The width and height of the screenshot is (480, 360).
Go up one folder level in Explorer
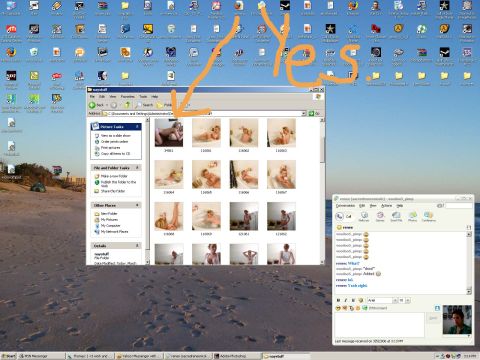click(x=127, y=105)
